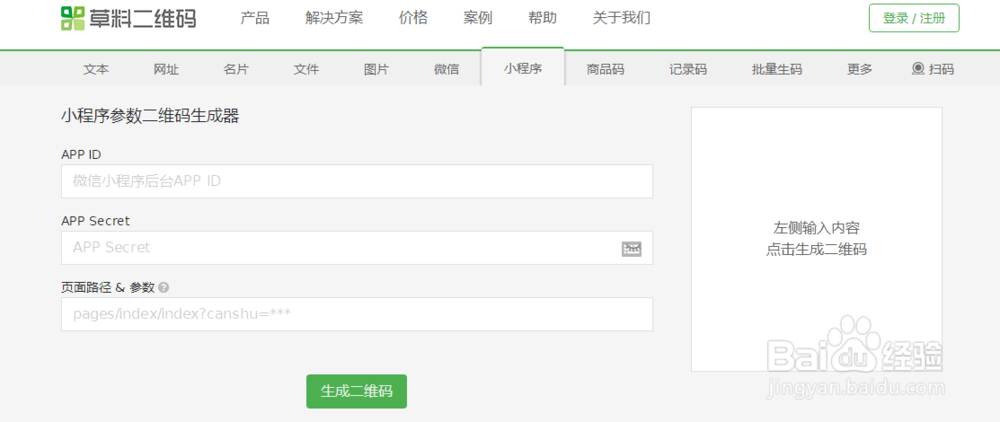Switch to the 文件 tab
Image resolution: width=1000 pixels, height=422 pixels.
click(x=306, y=69)
